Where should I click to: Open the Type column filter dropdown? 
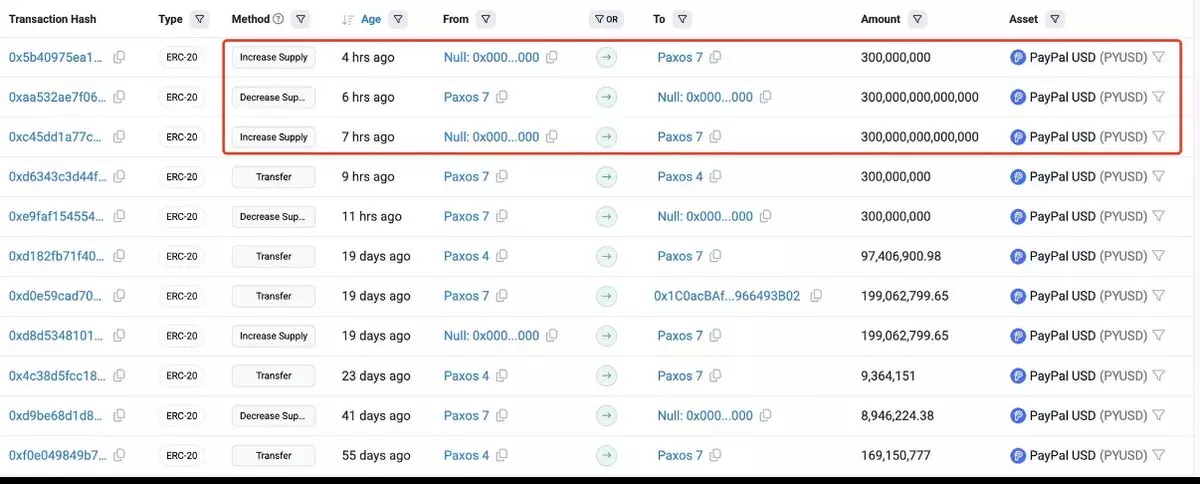200,19
